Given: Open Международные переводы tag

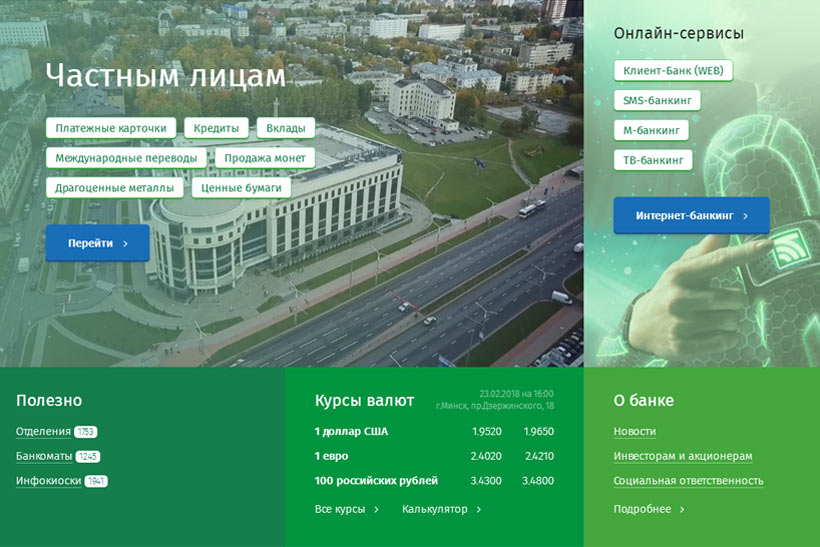Looking at the screenshot, I should pyautogui.click(x=126, y=158).
